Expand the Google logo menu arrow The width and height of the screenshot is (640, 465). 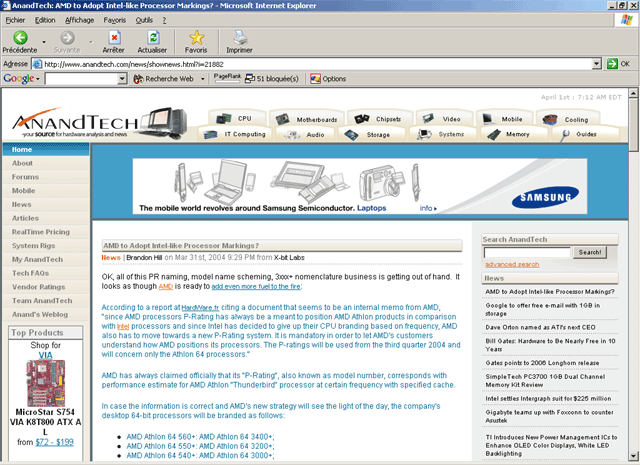[38, 79]
